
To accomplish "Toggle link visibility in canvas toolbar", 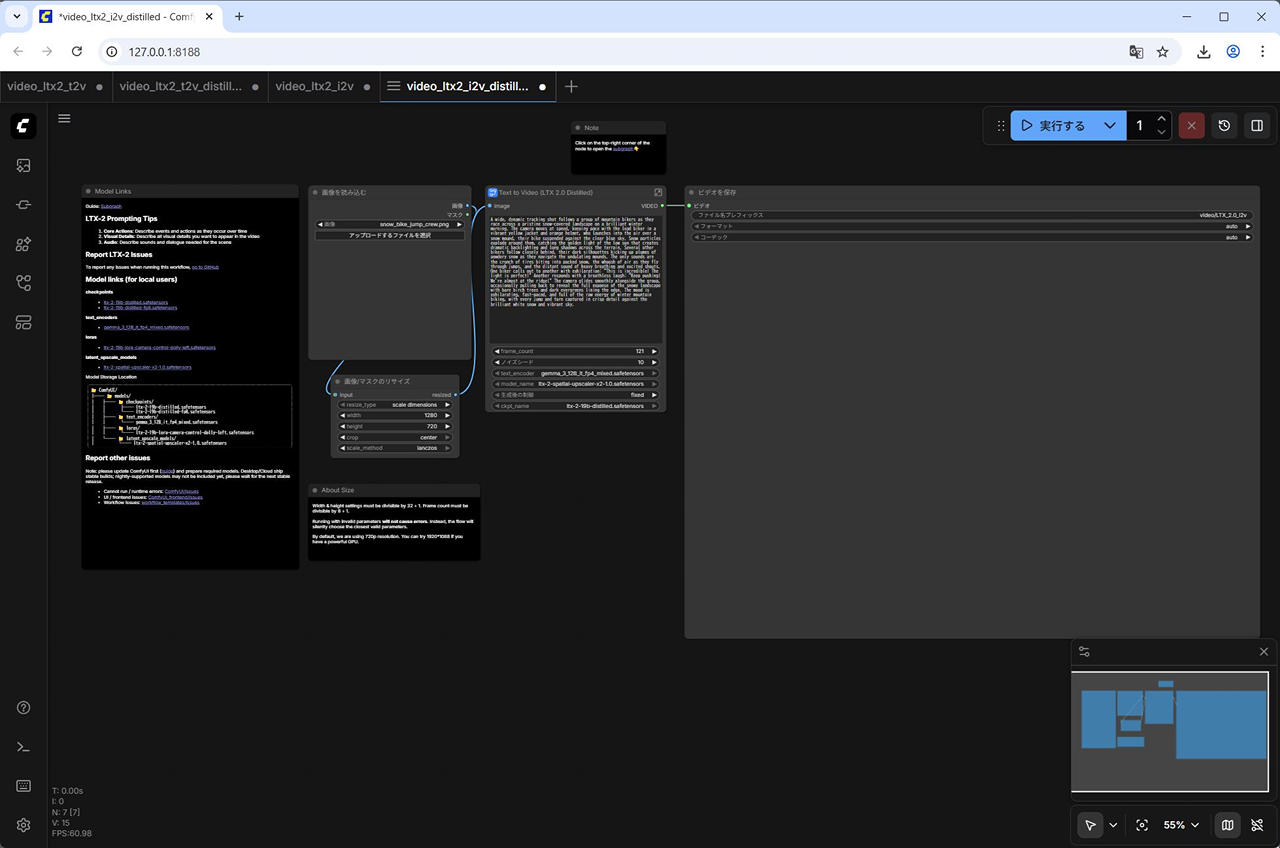I will [x=1257, y=825].
